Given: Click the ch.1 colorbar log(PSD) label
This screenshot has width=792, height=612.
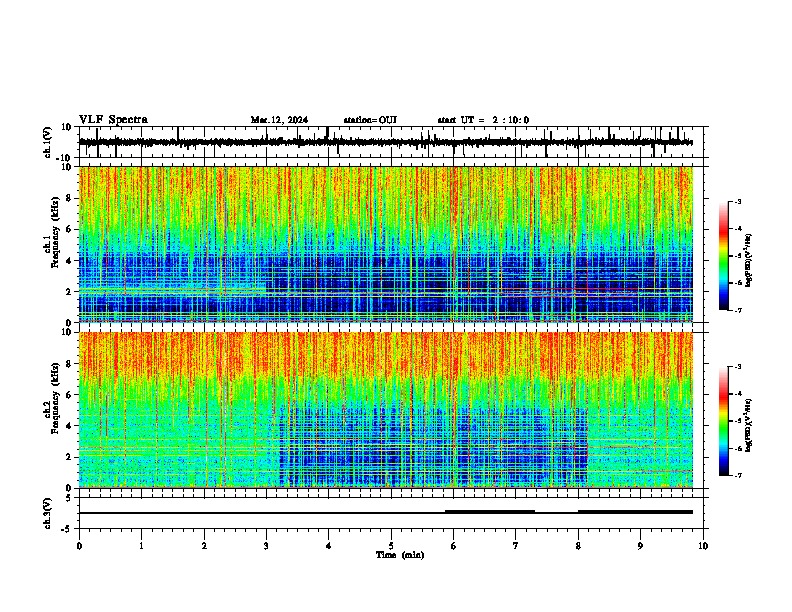Looking at the screenshot, I should pyautogui.click(x=748, y=261).
